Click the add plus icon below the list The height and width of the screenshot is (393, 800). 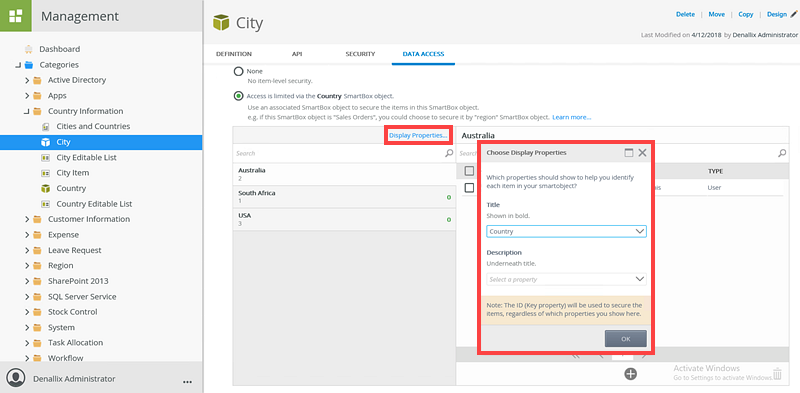[631, 374]
